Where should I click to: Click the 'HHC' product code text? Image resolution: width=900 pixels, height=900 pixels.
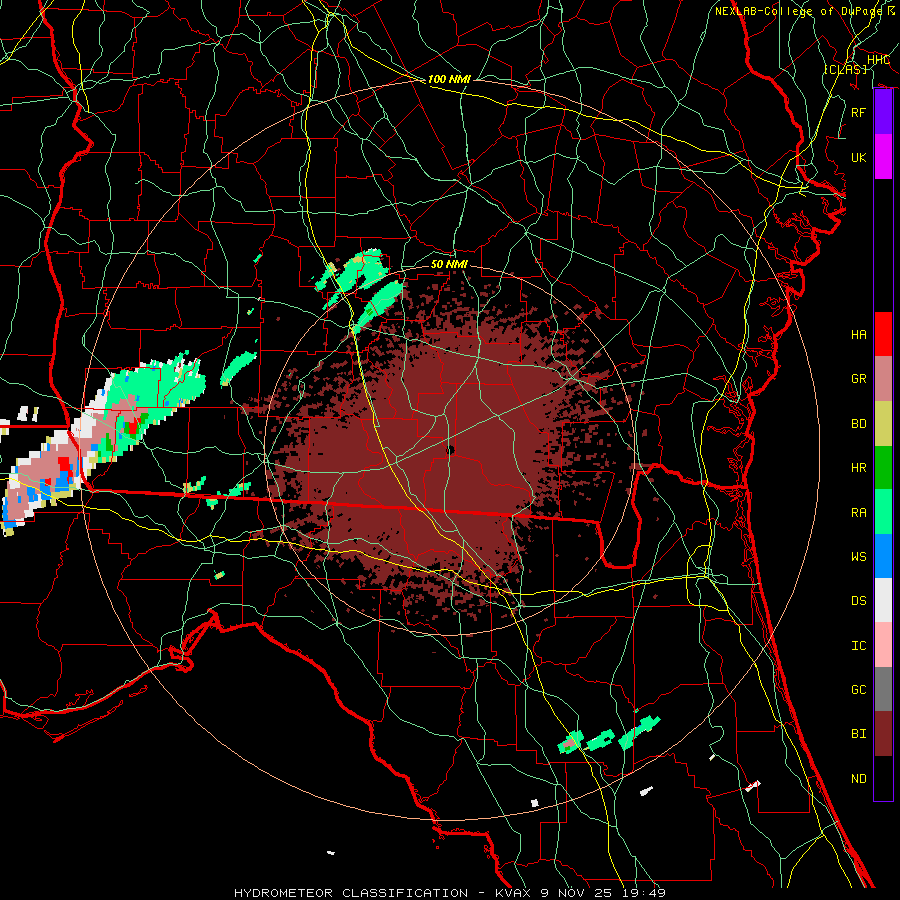878,60
